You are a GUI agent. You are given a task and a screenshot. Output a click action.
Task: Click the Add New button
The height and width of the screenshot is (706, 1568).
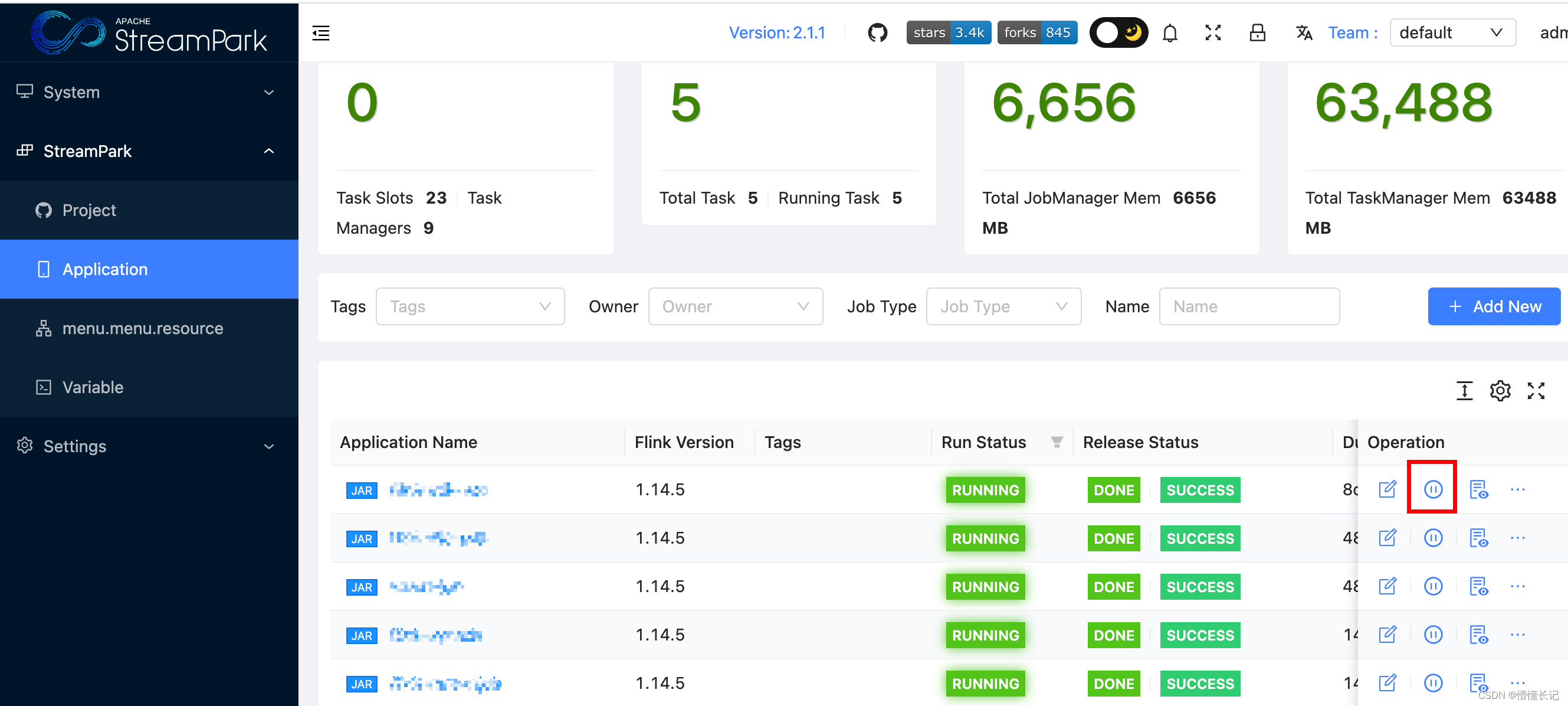1494,306
